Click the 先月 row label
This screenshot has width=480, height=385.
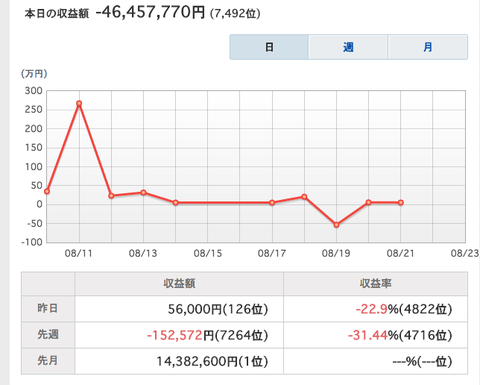click(x=48, y=361)
